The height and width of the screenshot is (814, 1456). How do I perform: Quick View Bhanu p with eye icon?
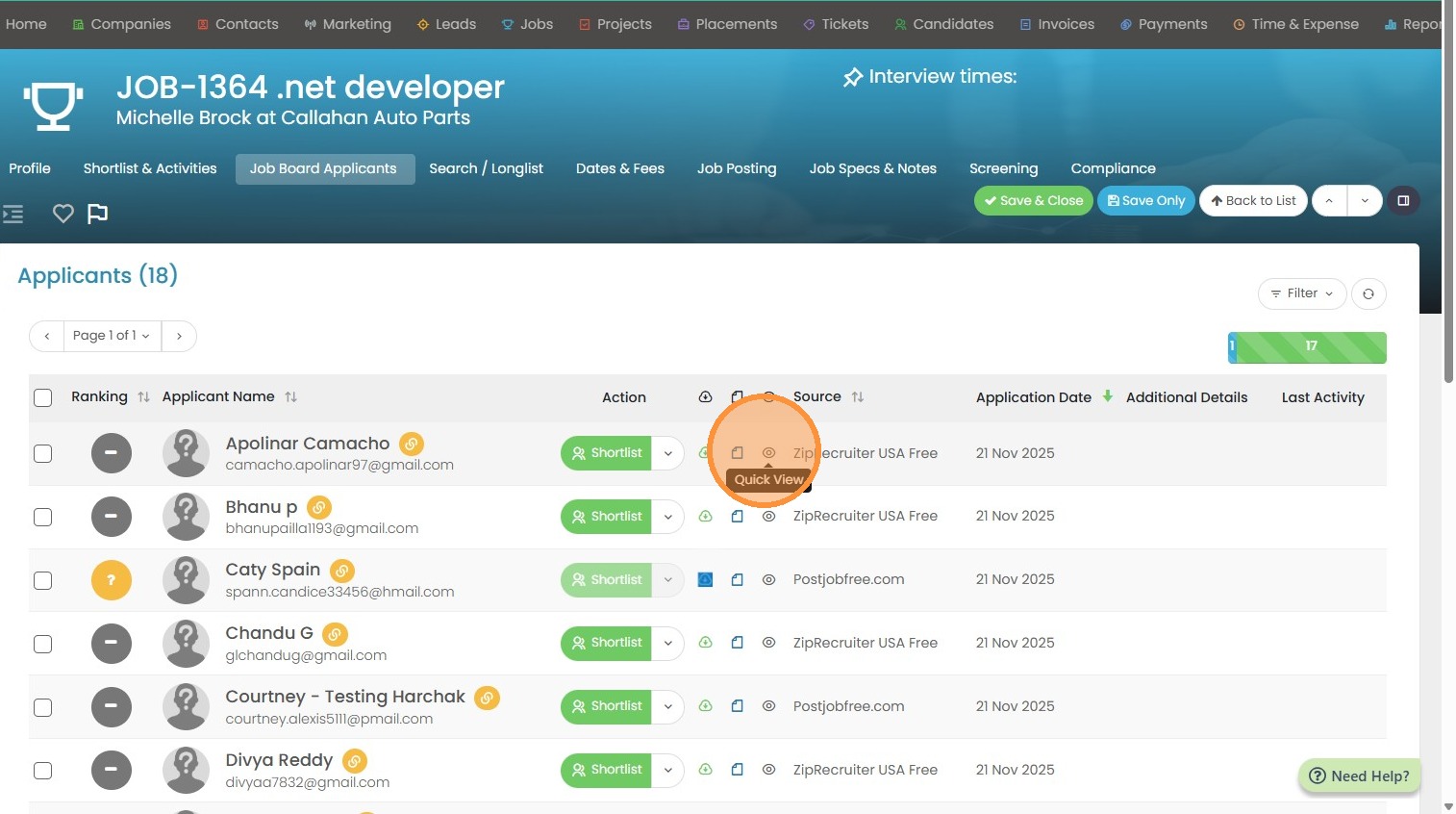pyautogui.click(x=768, y=516)
